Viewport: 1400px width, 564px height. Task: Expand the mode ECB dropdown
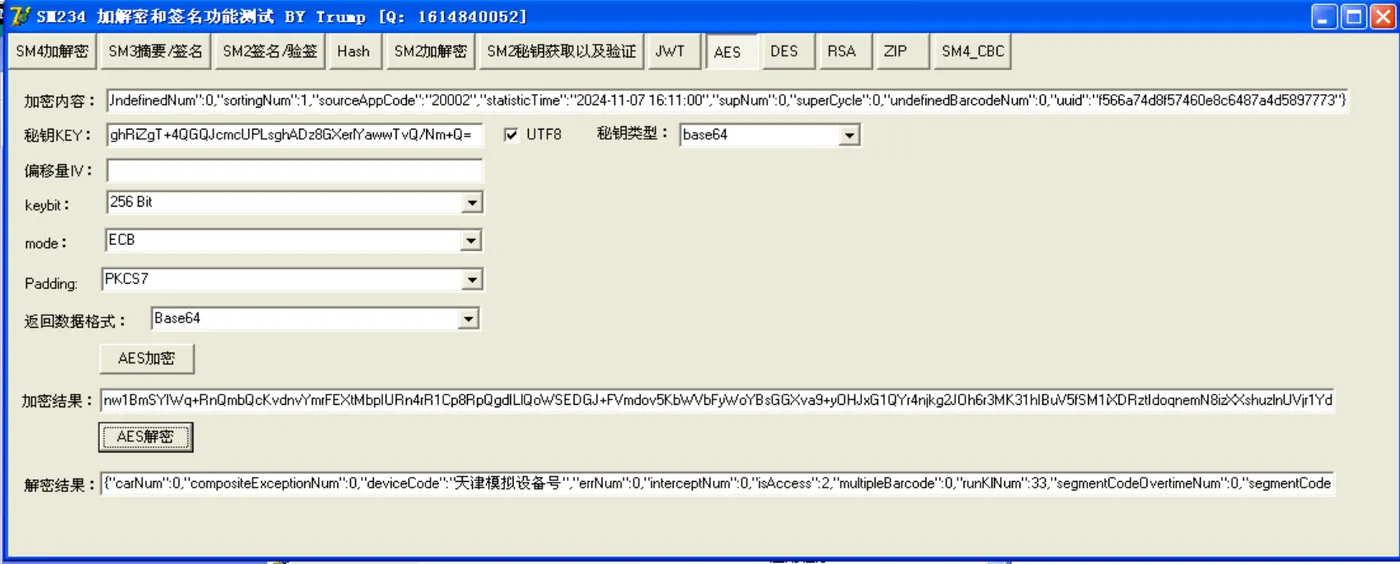click(472, 241)
